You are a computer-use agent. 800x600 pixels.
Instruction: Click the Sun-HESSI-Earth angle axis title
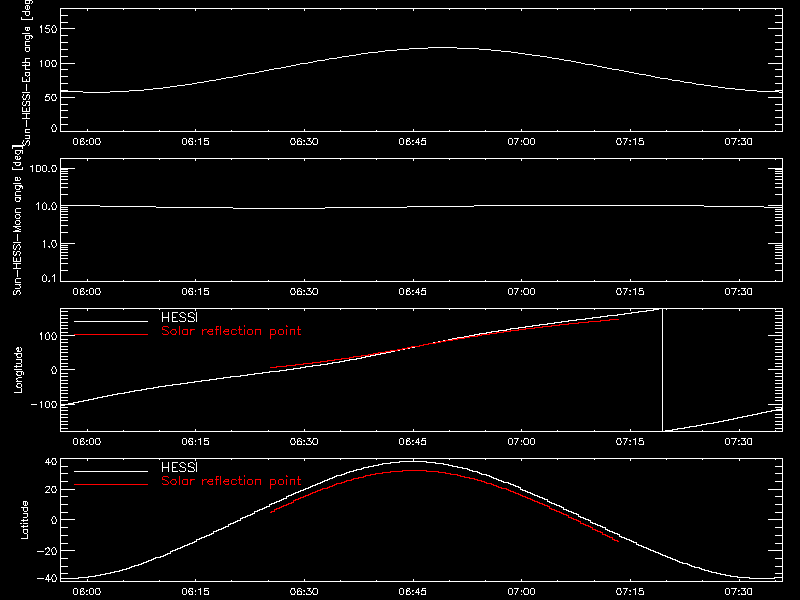27,72
